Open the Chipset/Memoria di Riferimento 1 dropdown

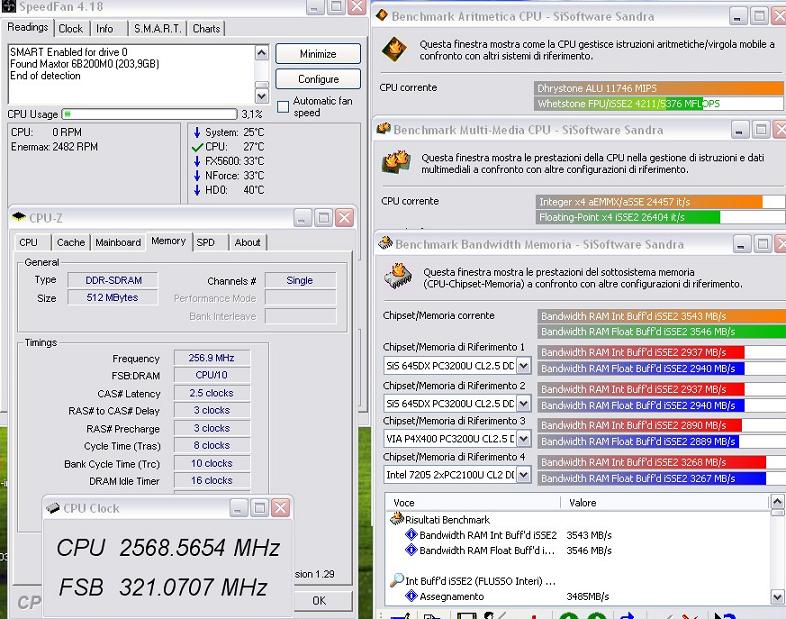[x=523, y=365]
